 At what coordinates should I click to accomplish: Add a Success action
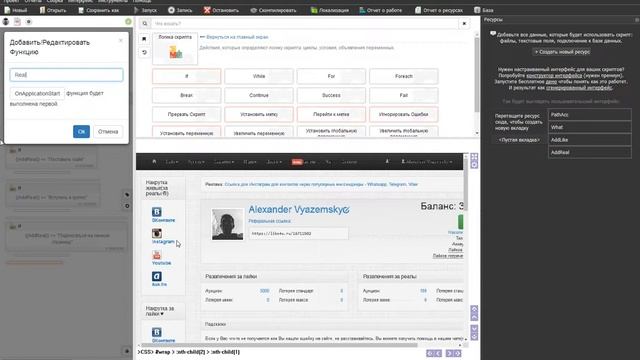331,95
